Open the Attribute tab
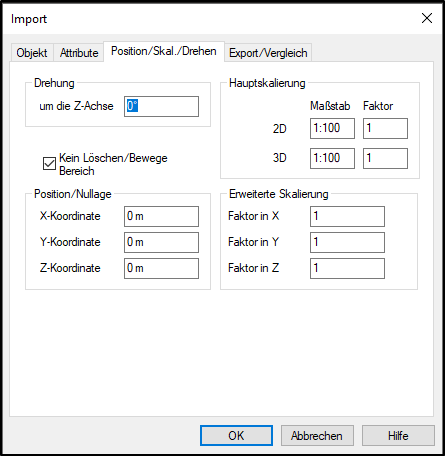The image size is (445, 456). point(79,53)
